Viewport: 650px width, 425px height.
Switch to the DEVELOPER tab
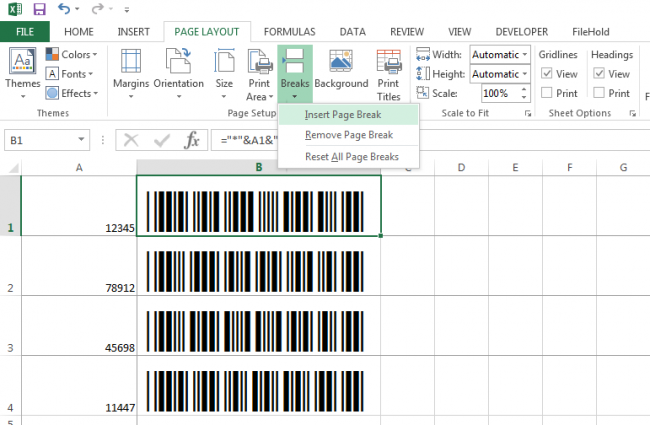click(522, 32)
